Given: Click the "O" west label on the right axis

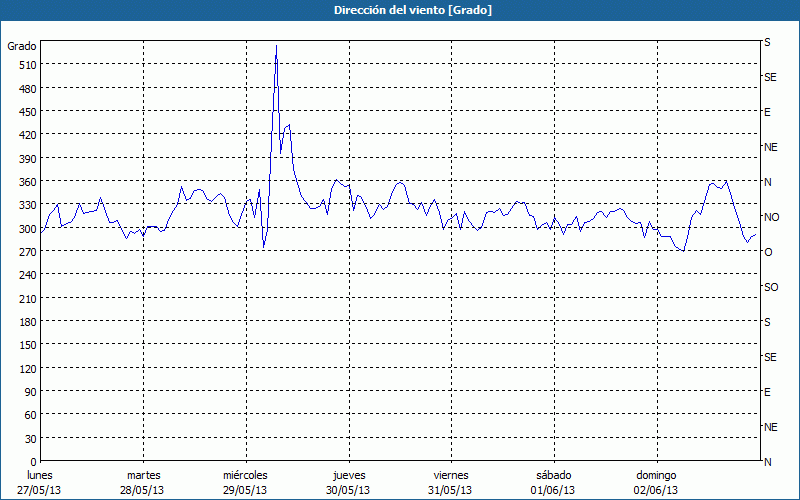Looking at the screenshot, I should tap(768, 252).
